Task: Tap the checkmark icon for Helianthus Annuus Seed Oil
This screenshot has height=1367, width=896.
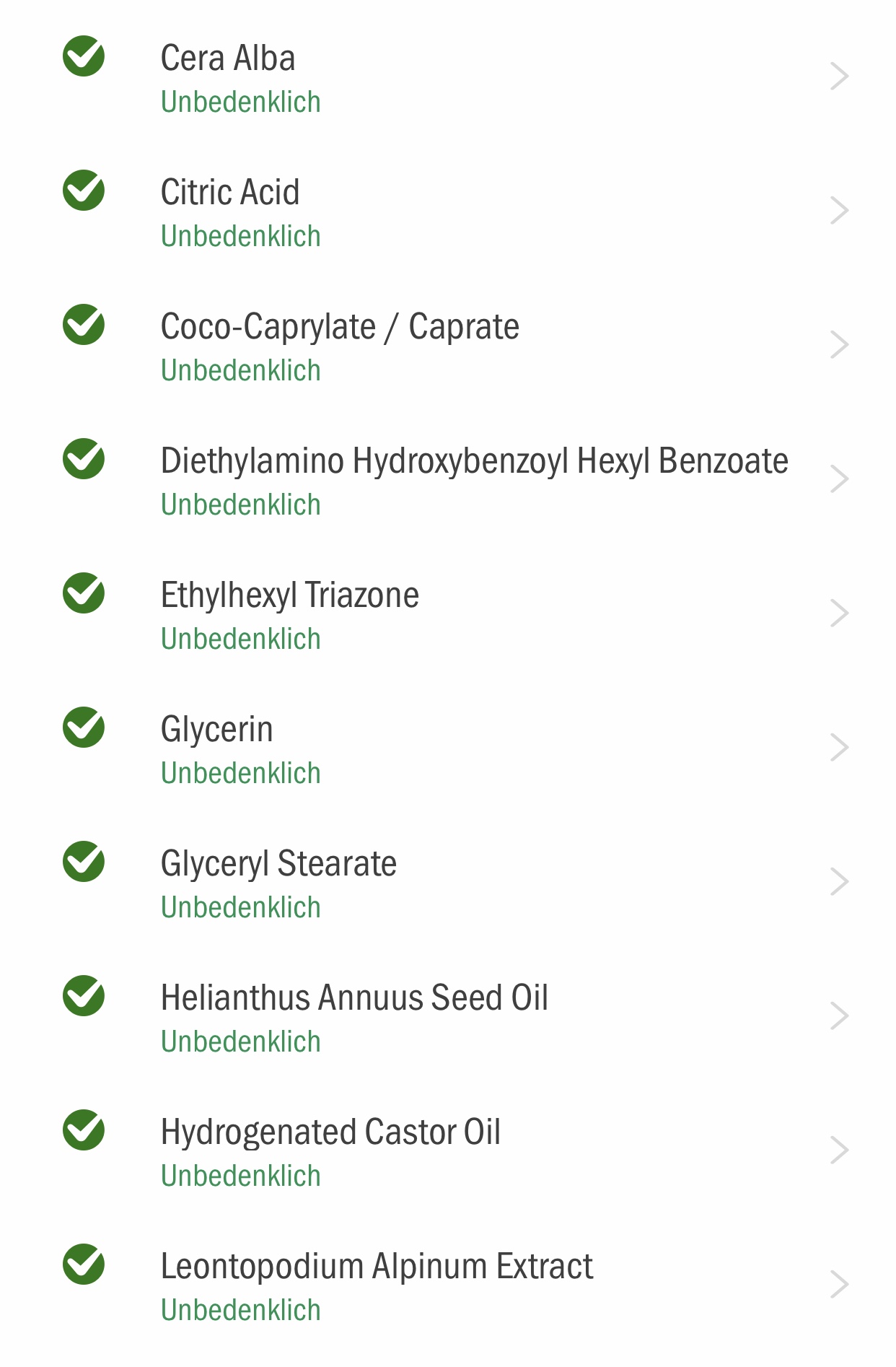Action: [84, 995]
